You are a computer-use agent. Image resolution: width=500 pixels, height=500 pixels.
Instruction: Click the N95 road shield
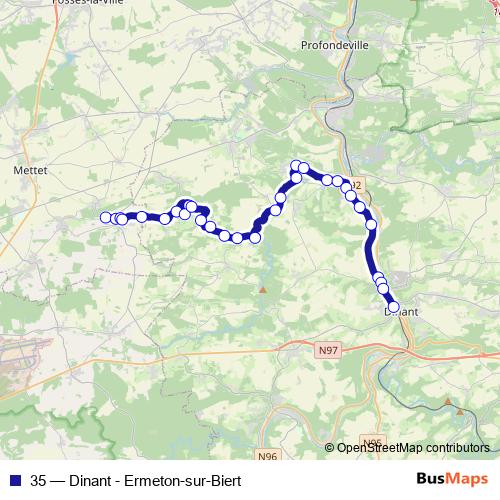click(x=373, y=441)
